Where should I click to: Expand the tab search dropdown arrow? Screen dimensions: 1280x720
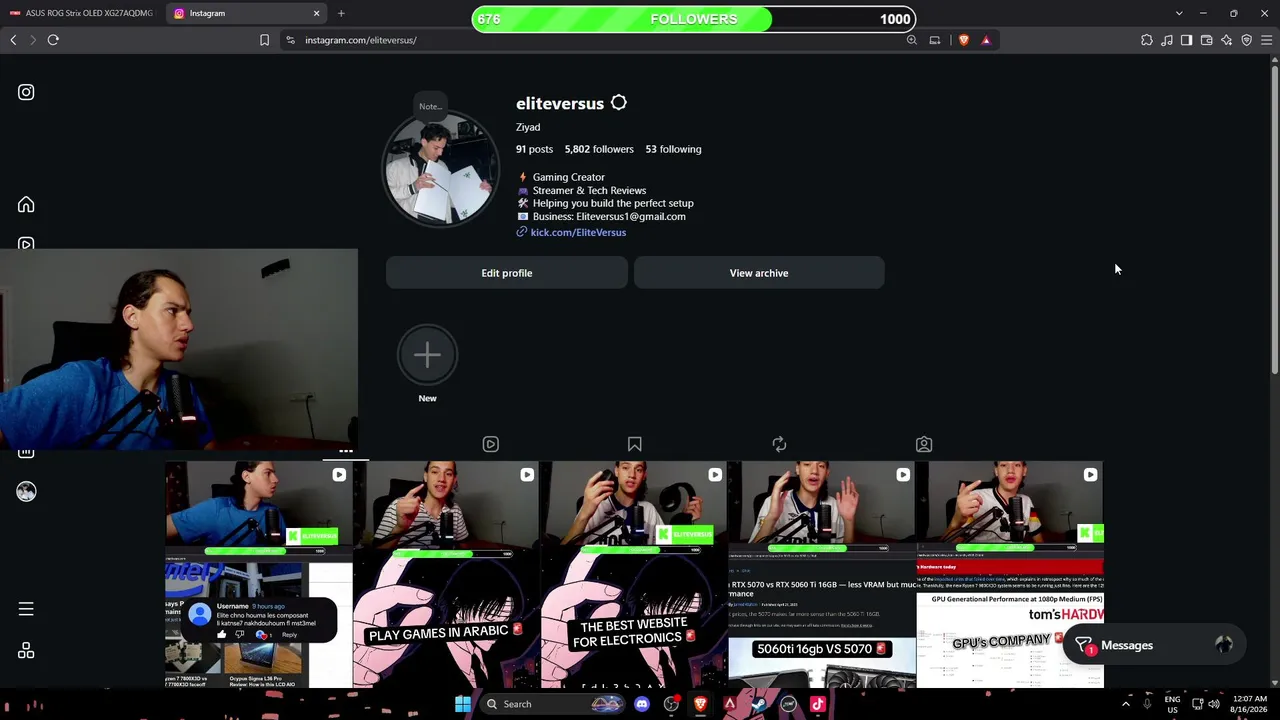coord(1179,13)
